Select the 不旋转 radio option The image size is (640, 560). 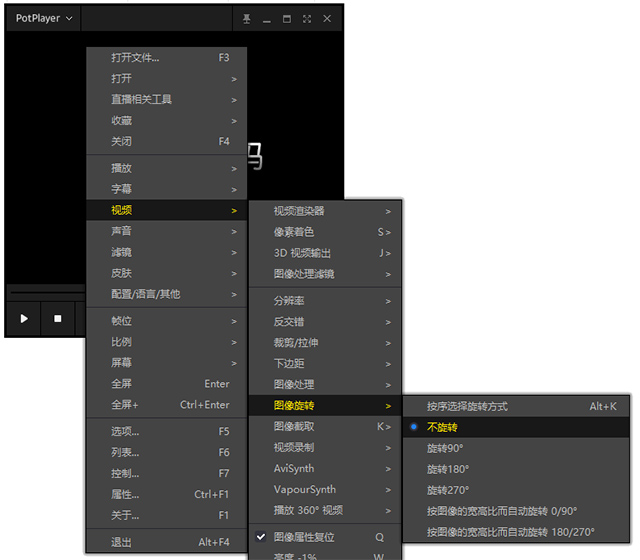[516, 427]
